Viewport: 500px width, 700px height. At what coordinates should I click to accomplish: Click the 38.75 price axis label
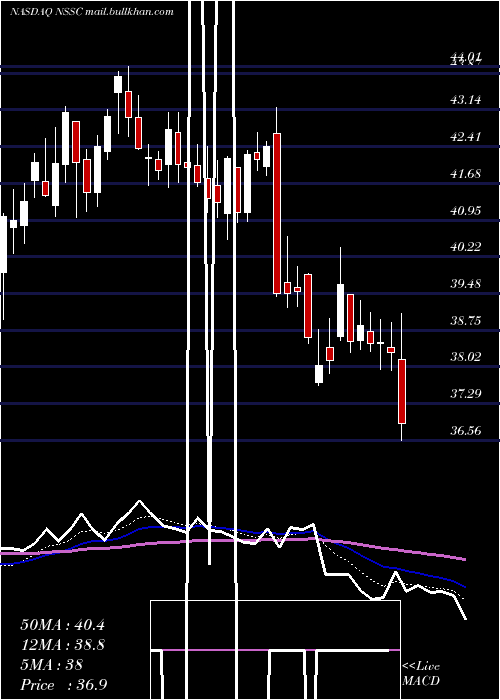click(466, 321)
